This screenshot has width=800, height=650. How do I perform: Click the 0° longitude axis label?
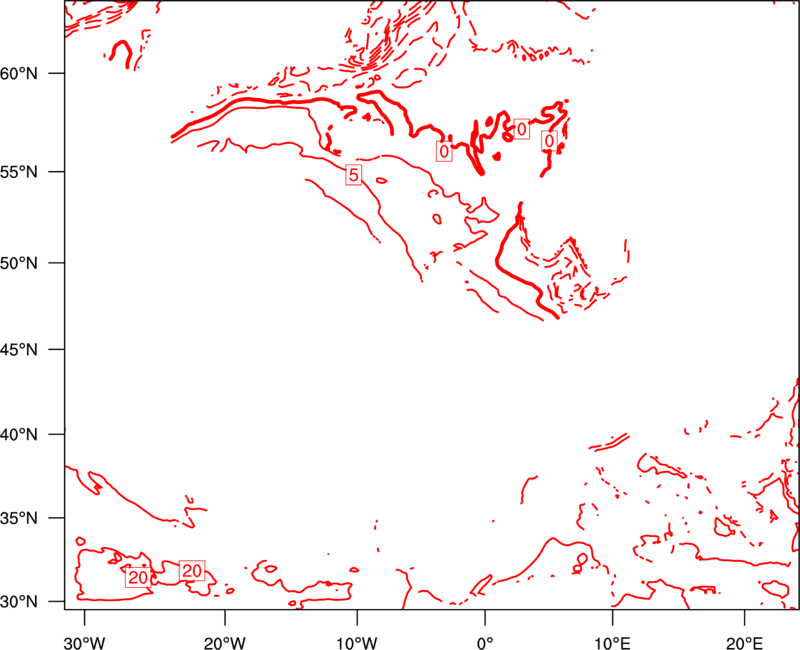[x=485, y=643]
